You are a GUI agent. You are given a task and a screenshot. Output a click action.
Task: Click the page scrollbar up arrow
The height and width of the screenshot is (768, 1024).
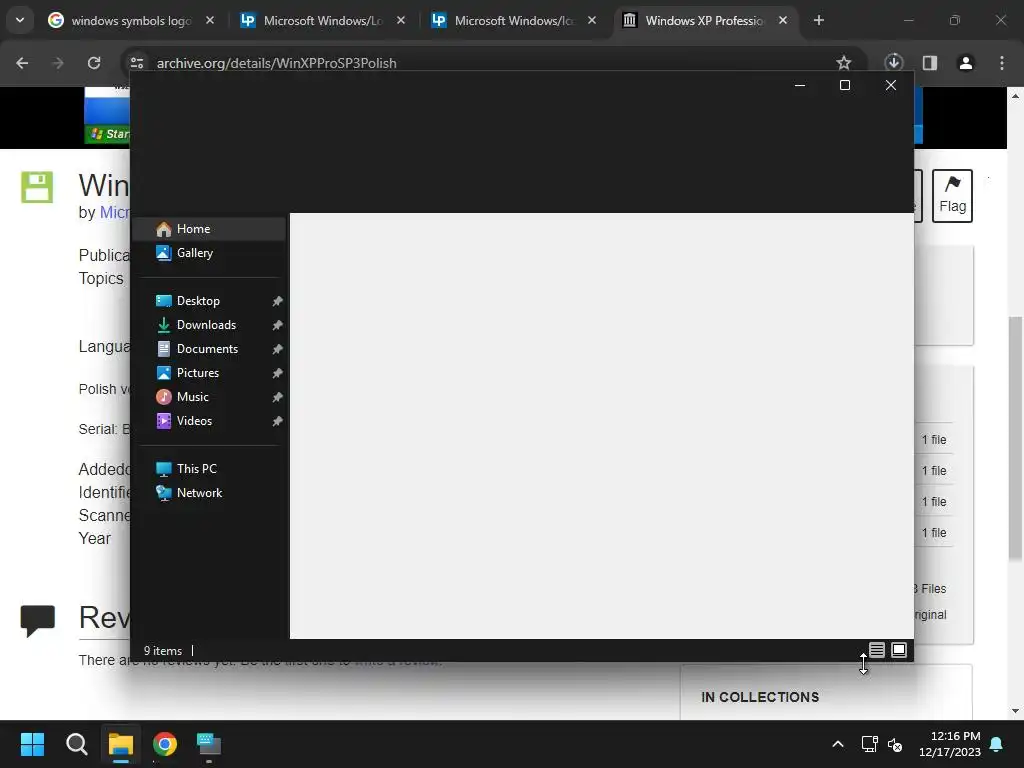1015,96
